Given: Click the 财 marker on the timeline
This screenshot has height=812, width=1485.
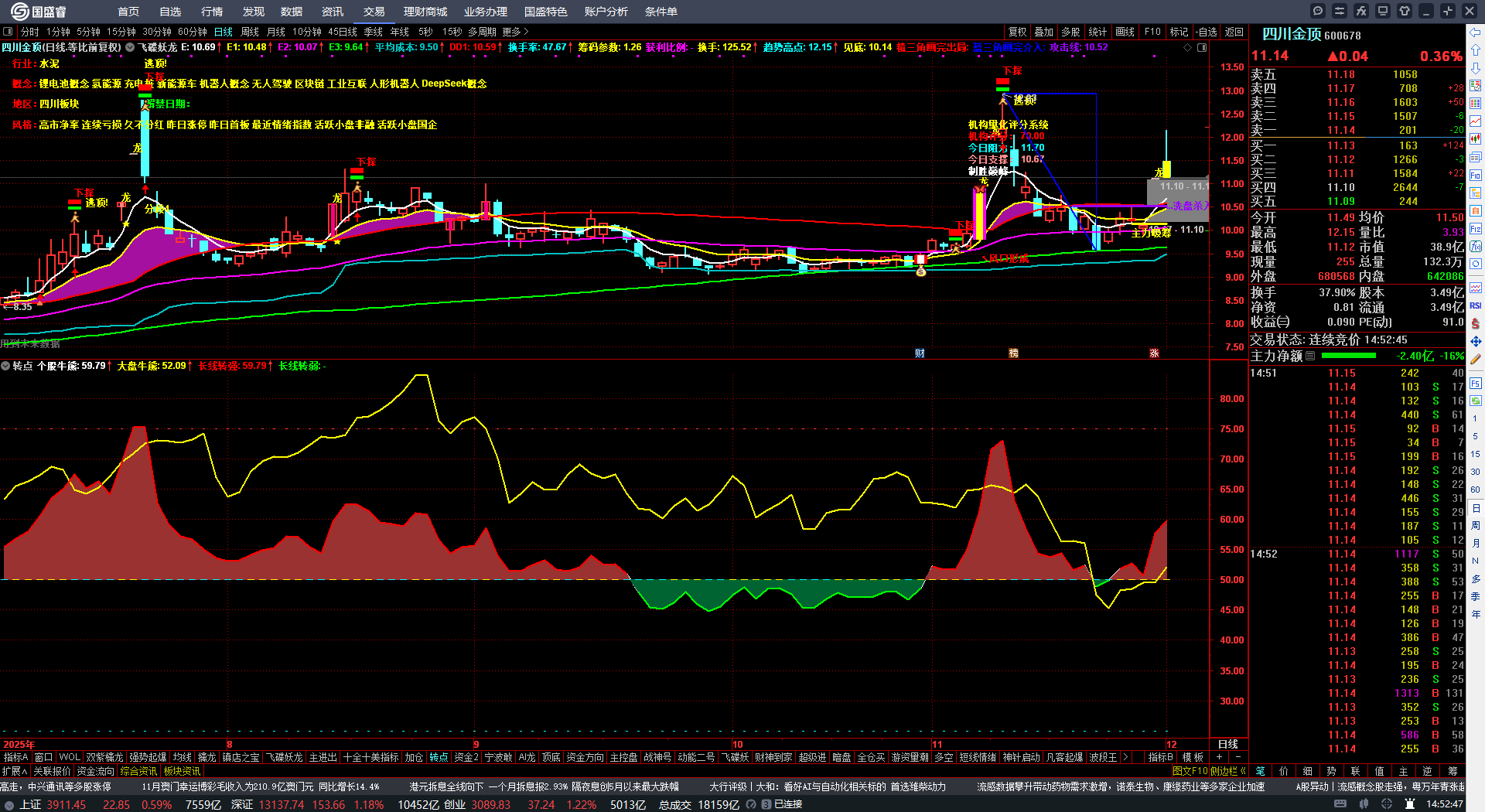Looking at the screenshot, I should click(920, 353).
